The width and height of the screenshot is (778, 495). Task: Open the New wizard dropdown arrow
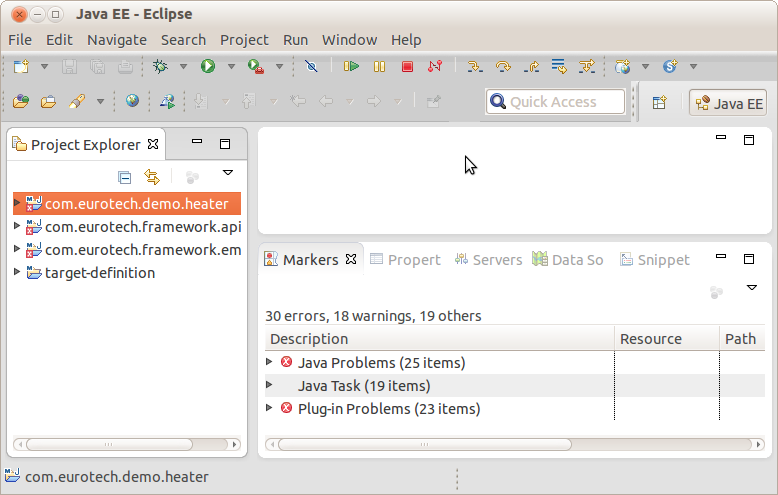[44, 66]
